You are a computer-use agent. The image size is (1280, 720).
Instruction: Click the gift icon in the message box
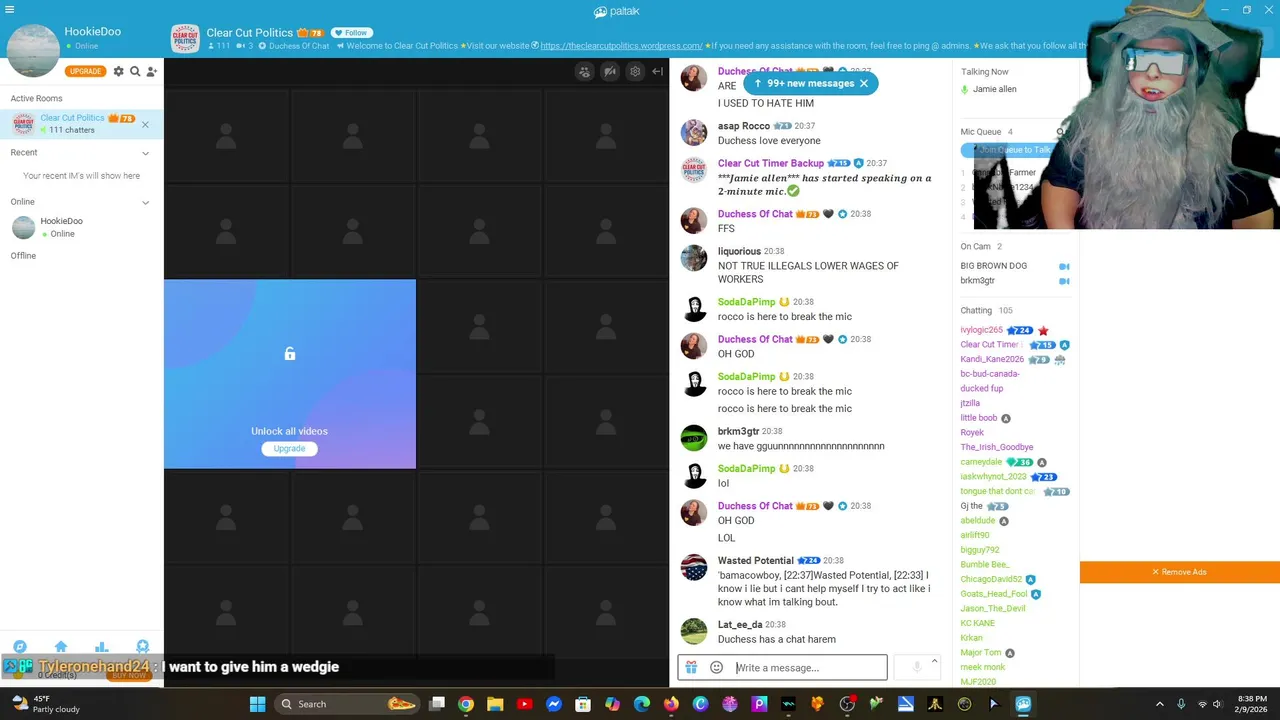coord(691,668)
